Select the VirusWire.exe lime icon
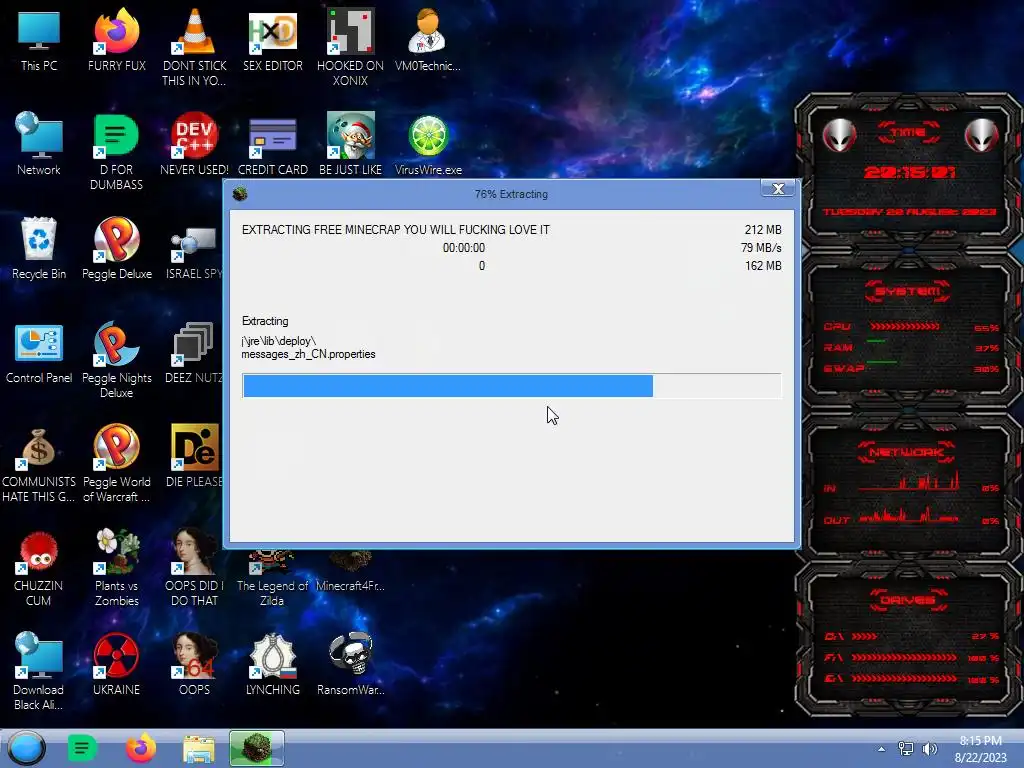The width and height of the screenshot is (1024, 768). [x=428, y=144]
